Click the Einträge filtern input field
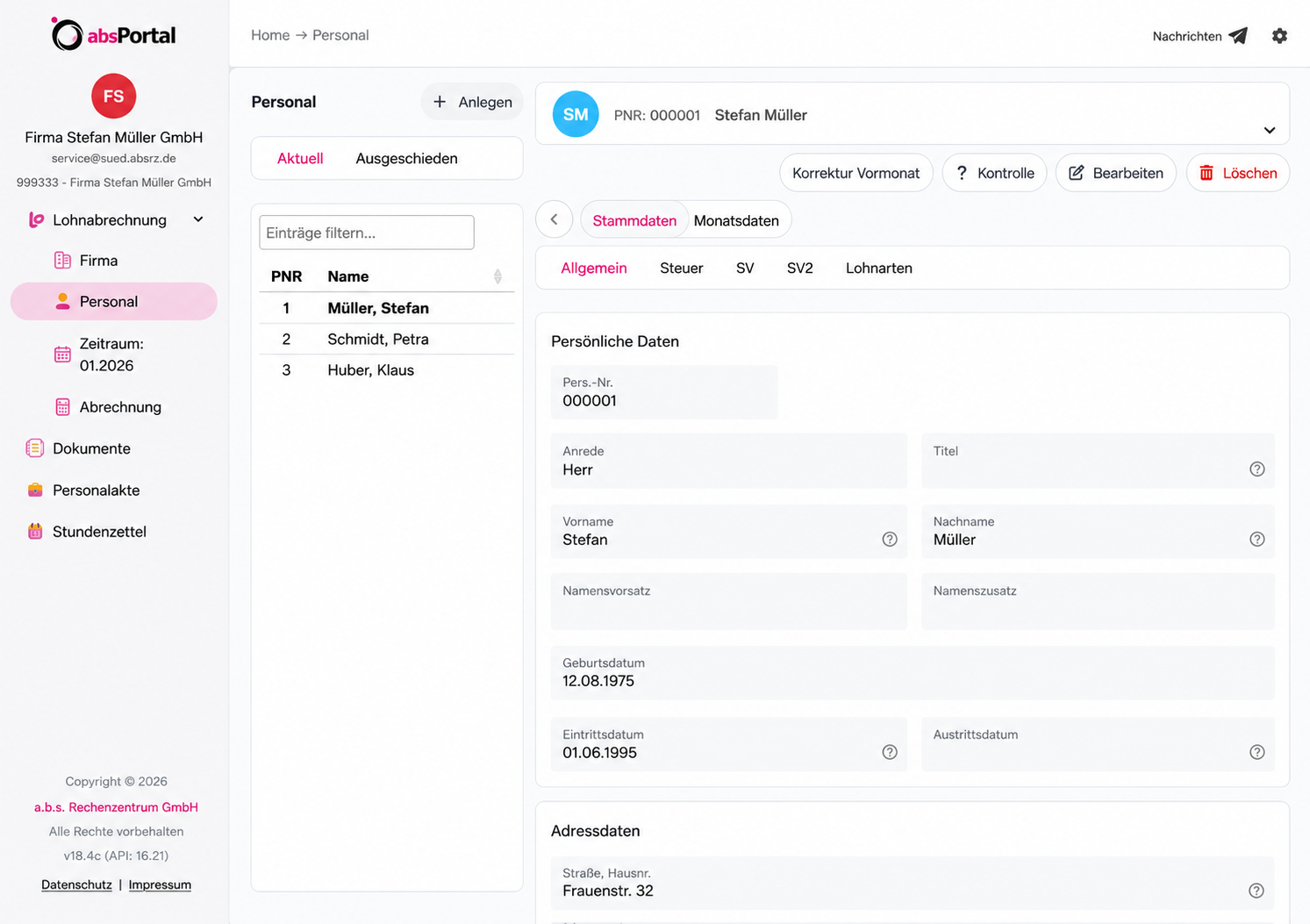This screenshot has width=1310, height=924. (367, 233)
